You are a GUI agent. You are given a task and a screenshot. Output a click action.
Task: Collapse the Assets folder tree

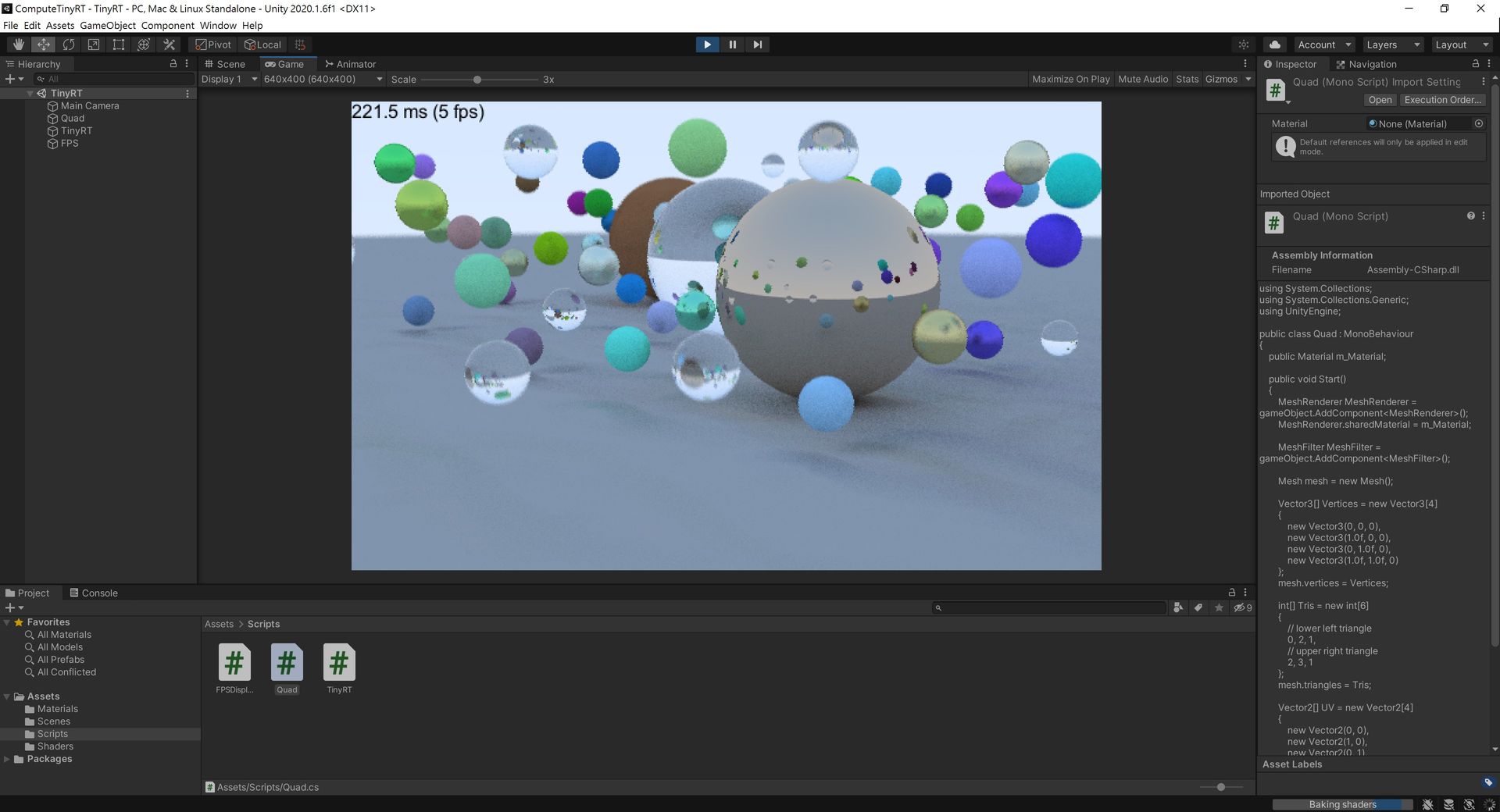pos(7,696)
